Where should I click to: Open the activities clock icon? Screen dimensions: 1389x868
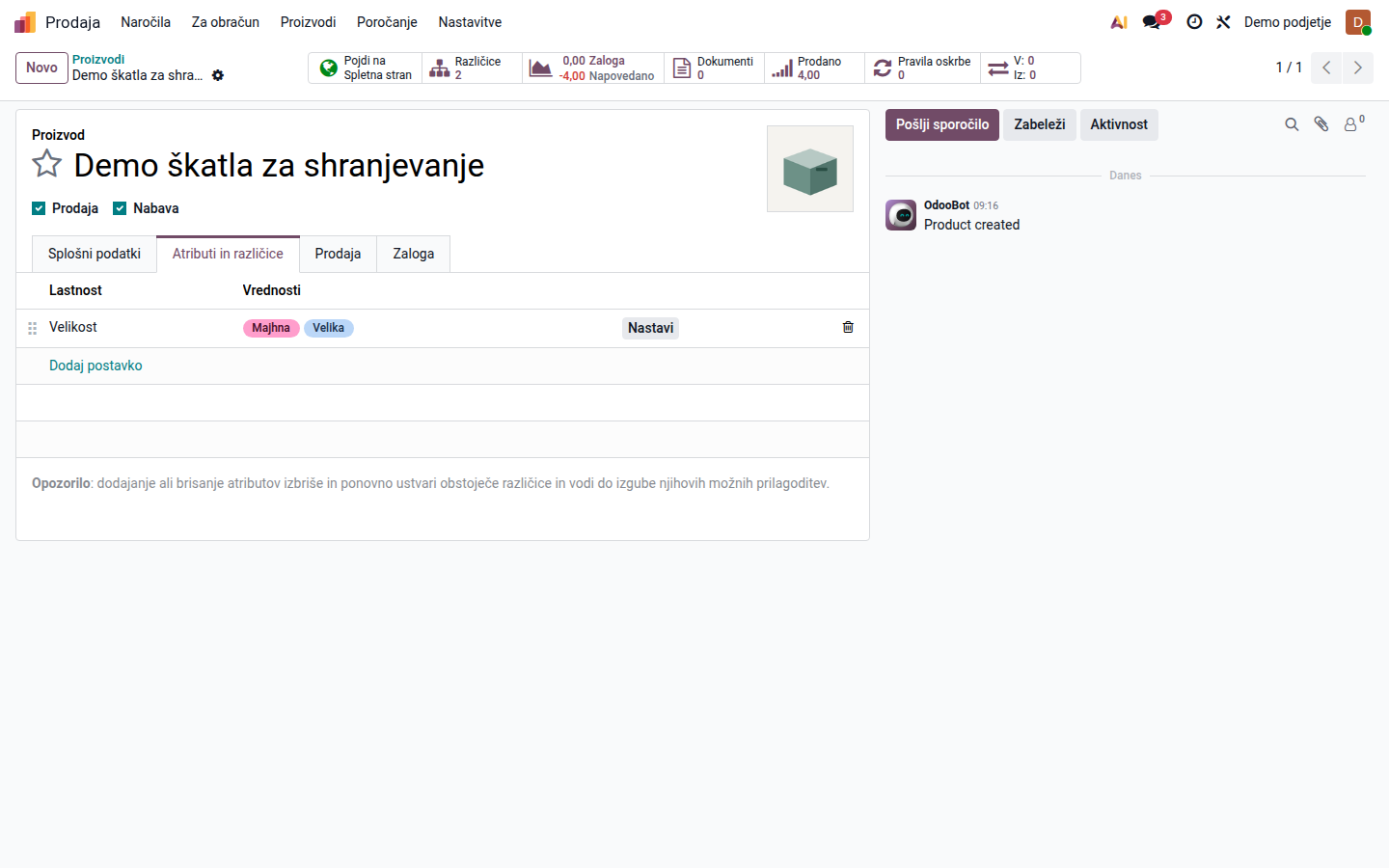[x=1194, y=21]
